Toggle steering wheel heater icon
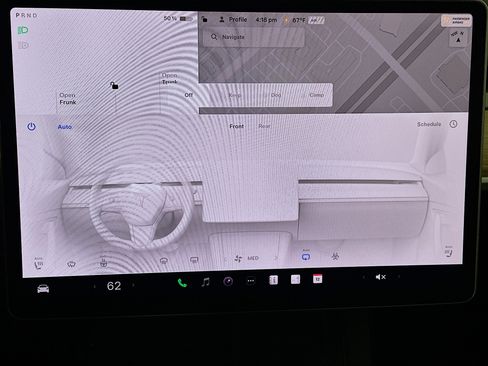 [104, 263]
